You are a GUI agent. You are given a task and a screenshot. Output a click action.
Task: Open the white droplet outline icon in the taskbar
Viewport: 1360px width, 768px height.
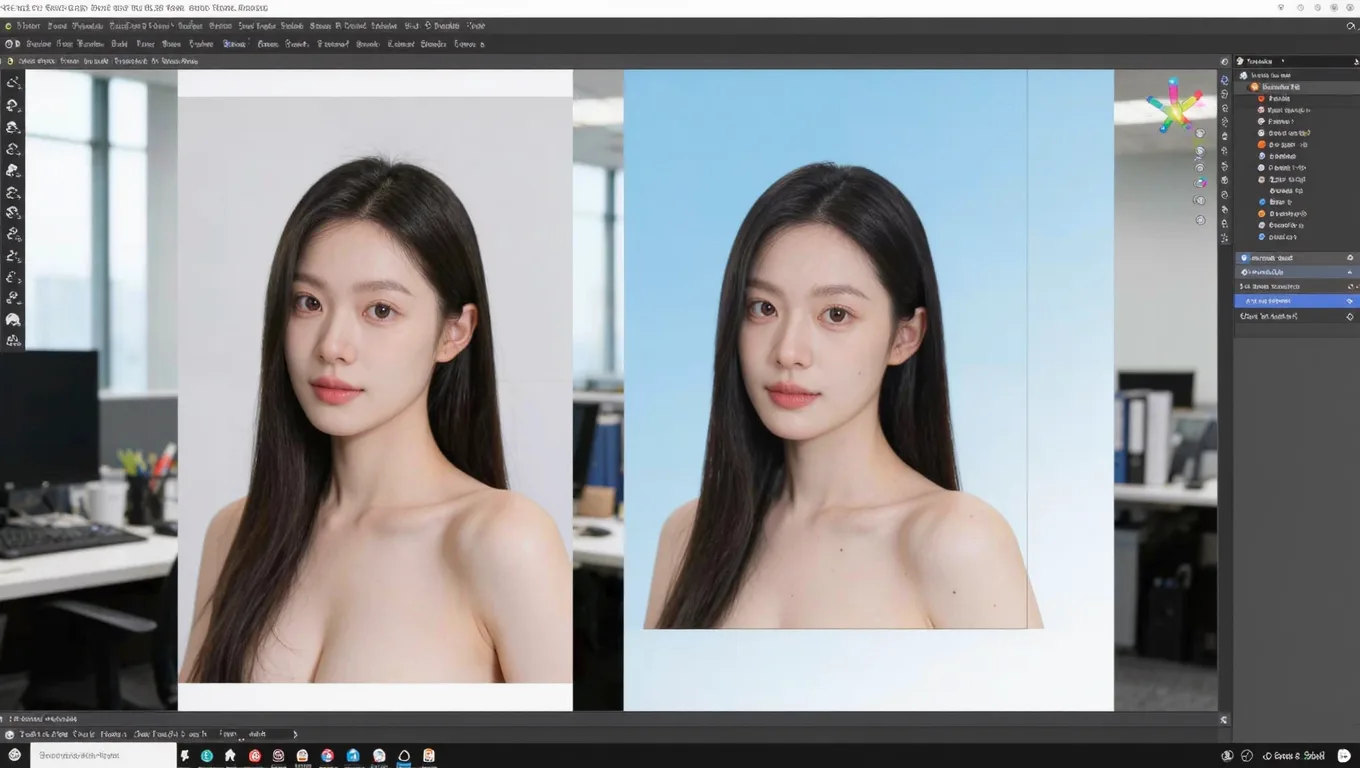click(x=404, y=756)
